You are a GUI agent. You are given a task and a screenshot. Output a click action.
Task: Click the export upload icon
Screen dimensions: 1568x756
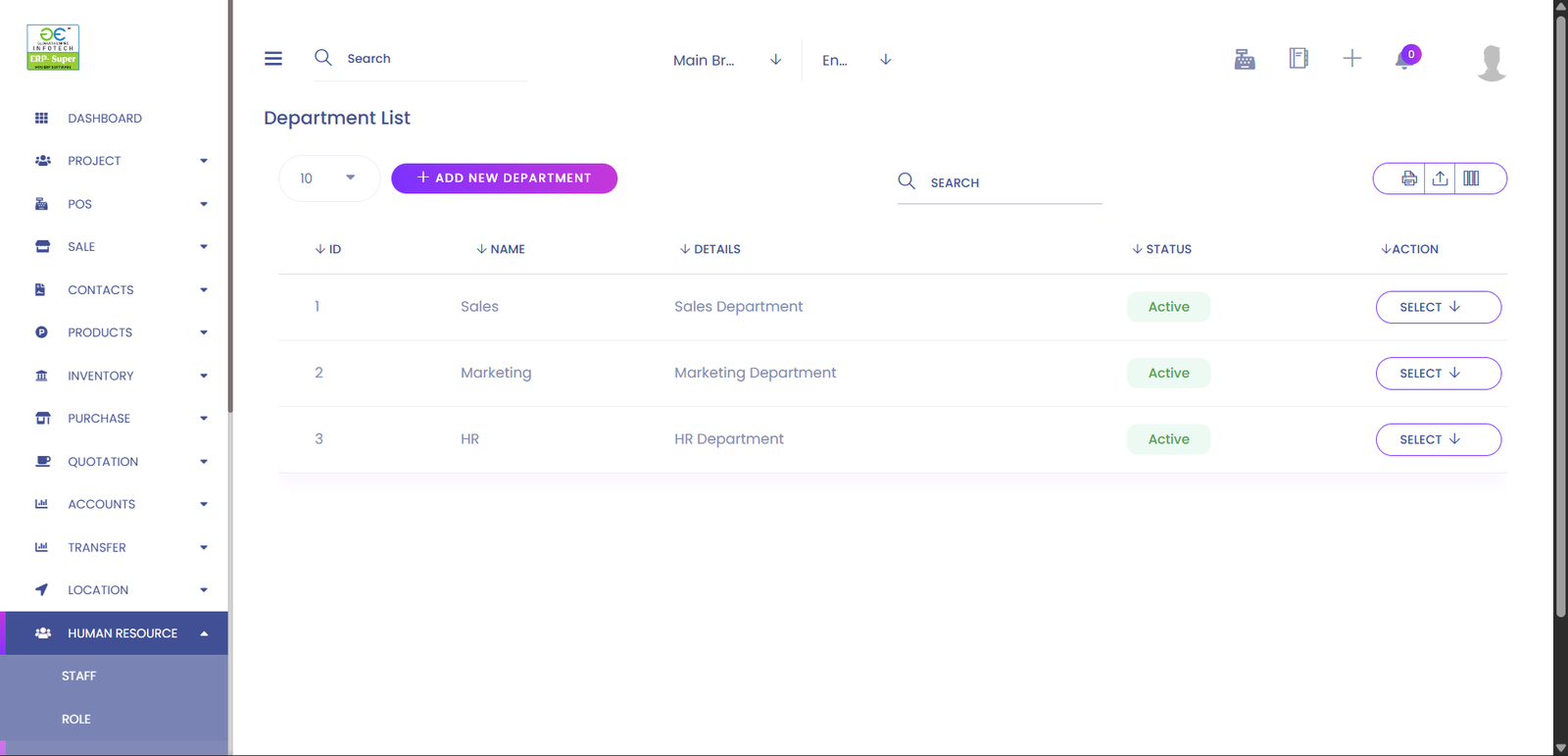point(1440,178)
